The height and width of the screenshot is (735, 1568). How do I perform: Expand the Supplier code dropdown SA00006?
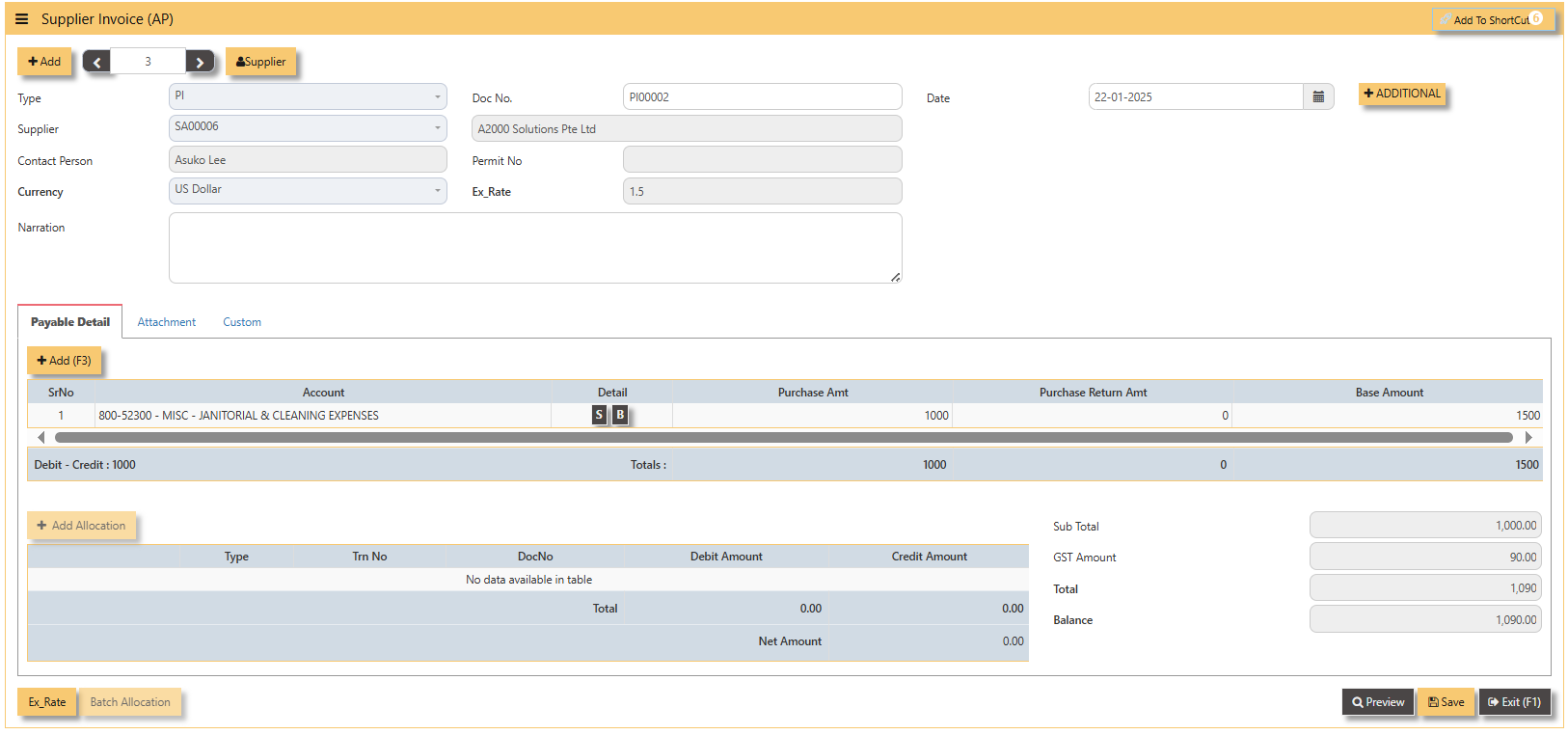click(x=308, y=127)
